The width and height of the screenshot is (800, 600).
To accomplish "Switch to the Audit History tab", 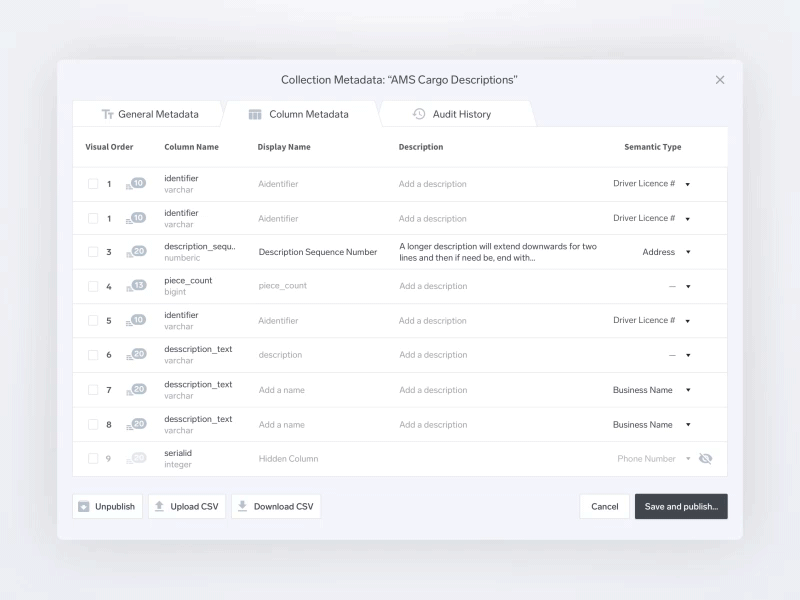I will (x=461, y=114).
